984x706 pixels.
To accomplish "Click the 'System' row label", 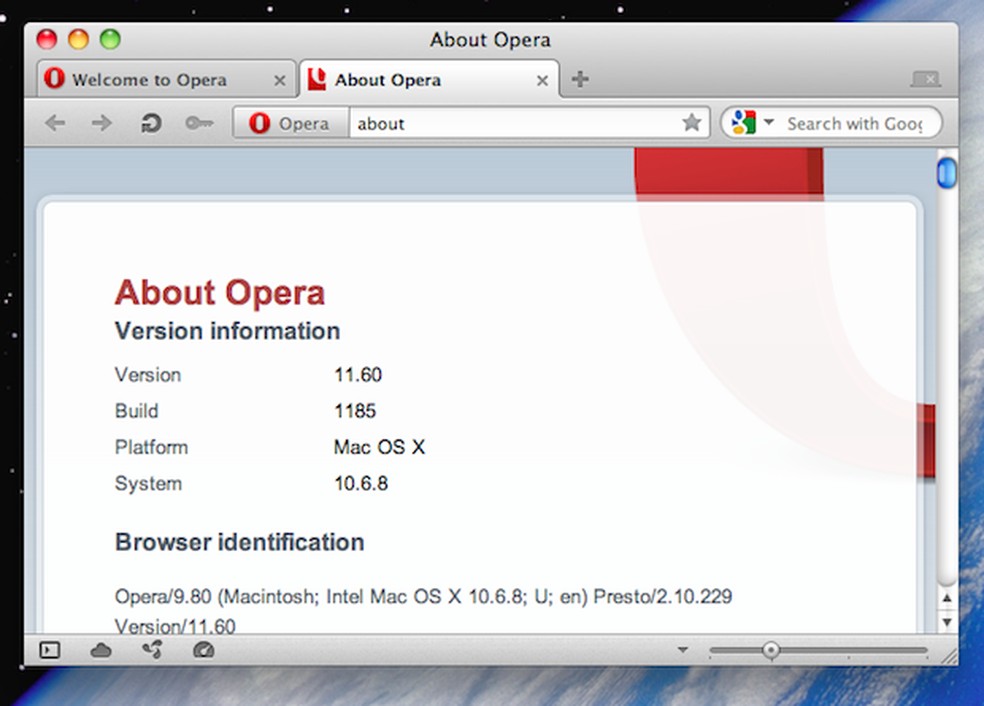I will (149, 484).
